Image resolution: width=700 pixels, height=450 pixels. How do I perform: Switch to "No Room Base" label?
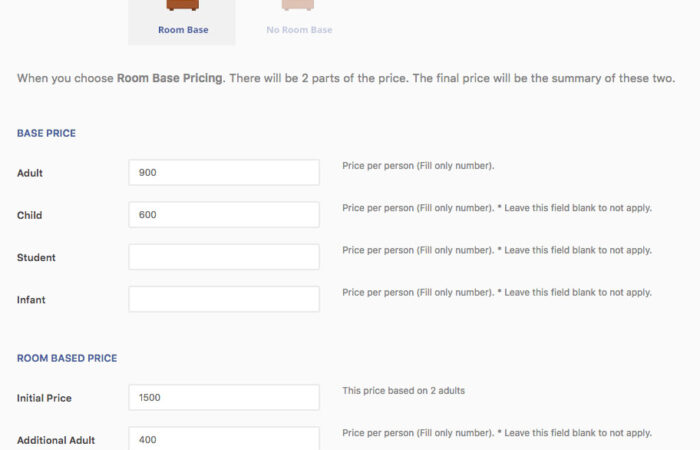[x=299, y=30]
